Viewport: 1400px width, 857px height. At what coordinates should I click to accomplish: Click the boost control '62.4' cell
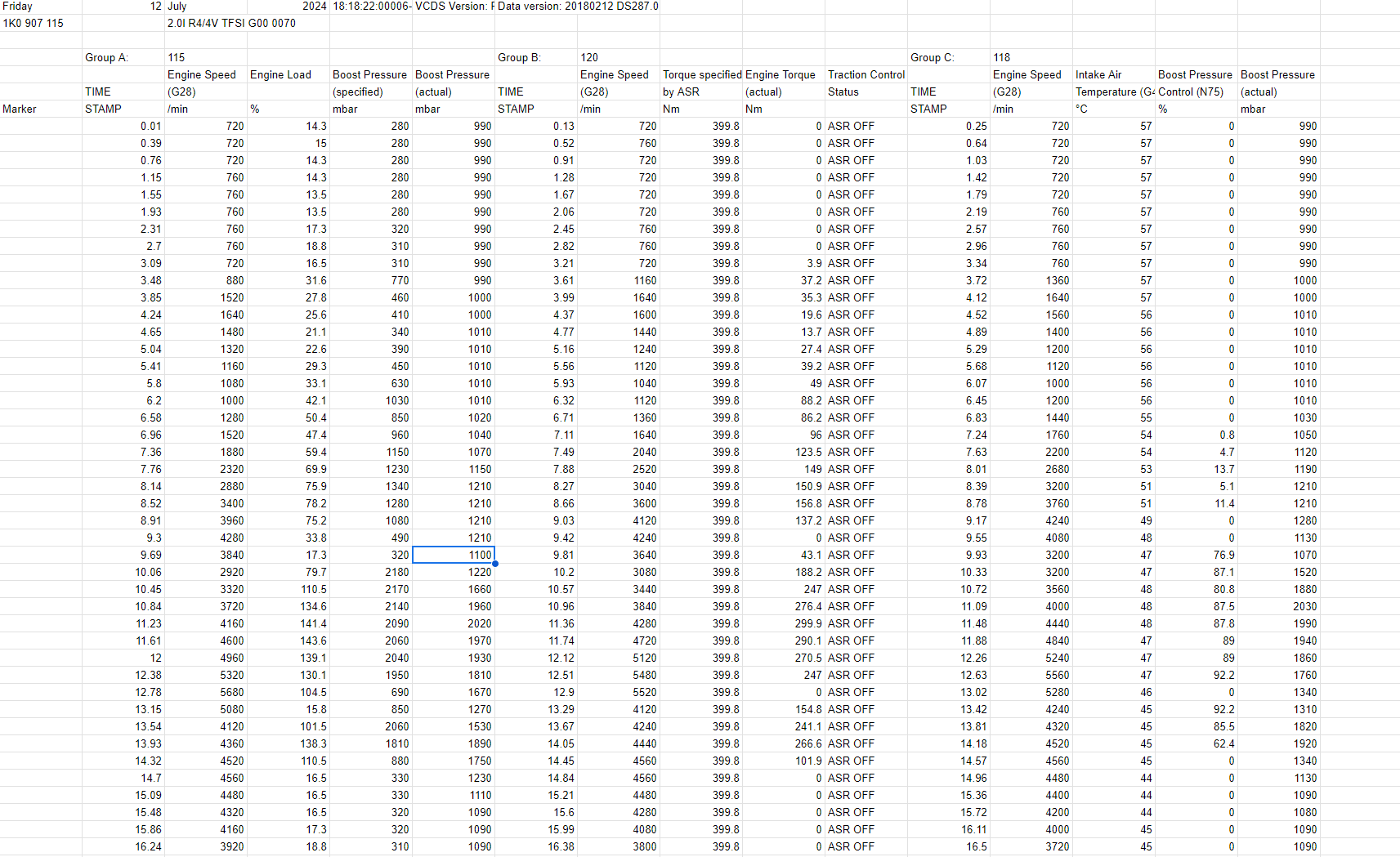pyautogui.click(x=1196, y=743)
